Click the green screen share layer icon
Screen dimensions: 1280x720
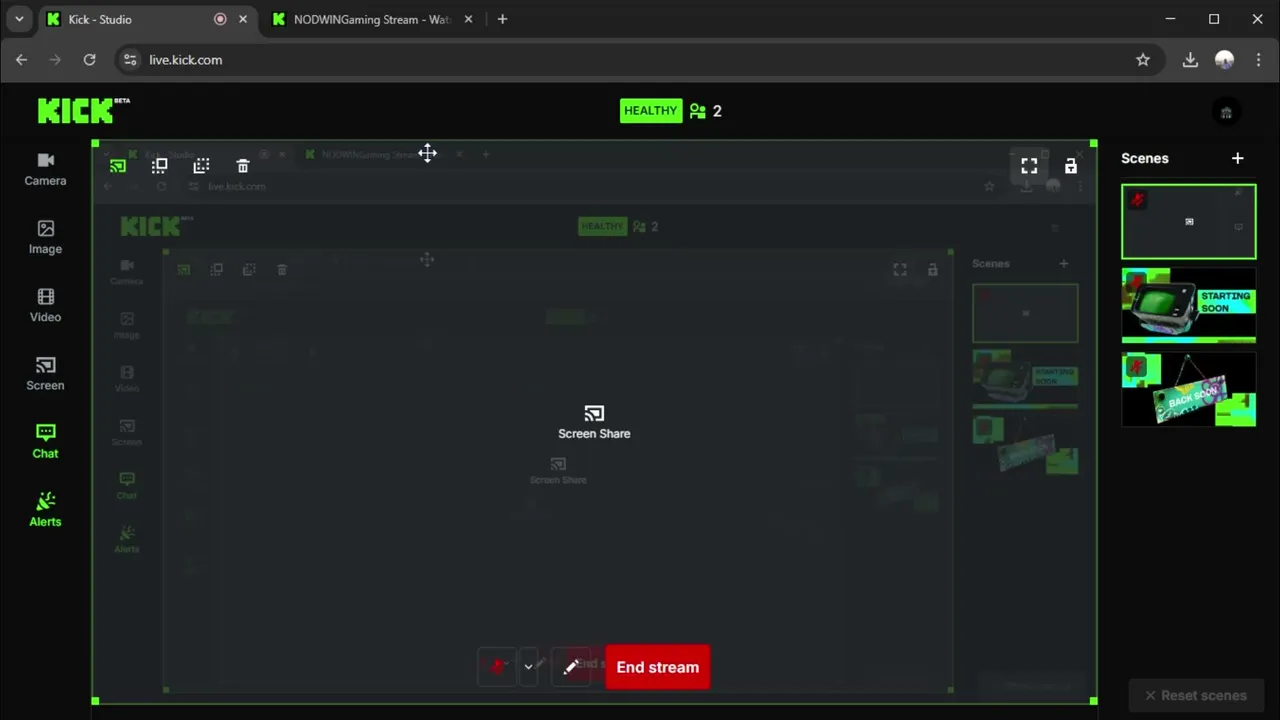(118, 166)
